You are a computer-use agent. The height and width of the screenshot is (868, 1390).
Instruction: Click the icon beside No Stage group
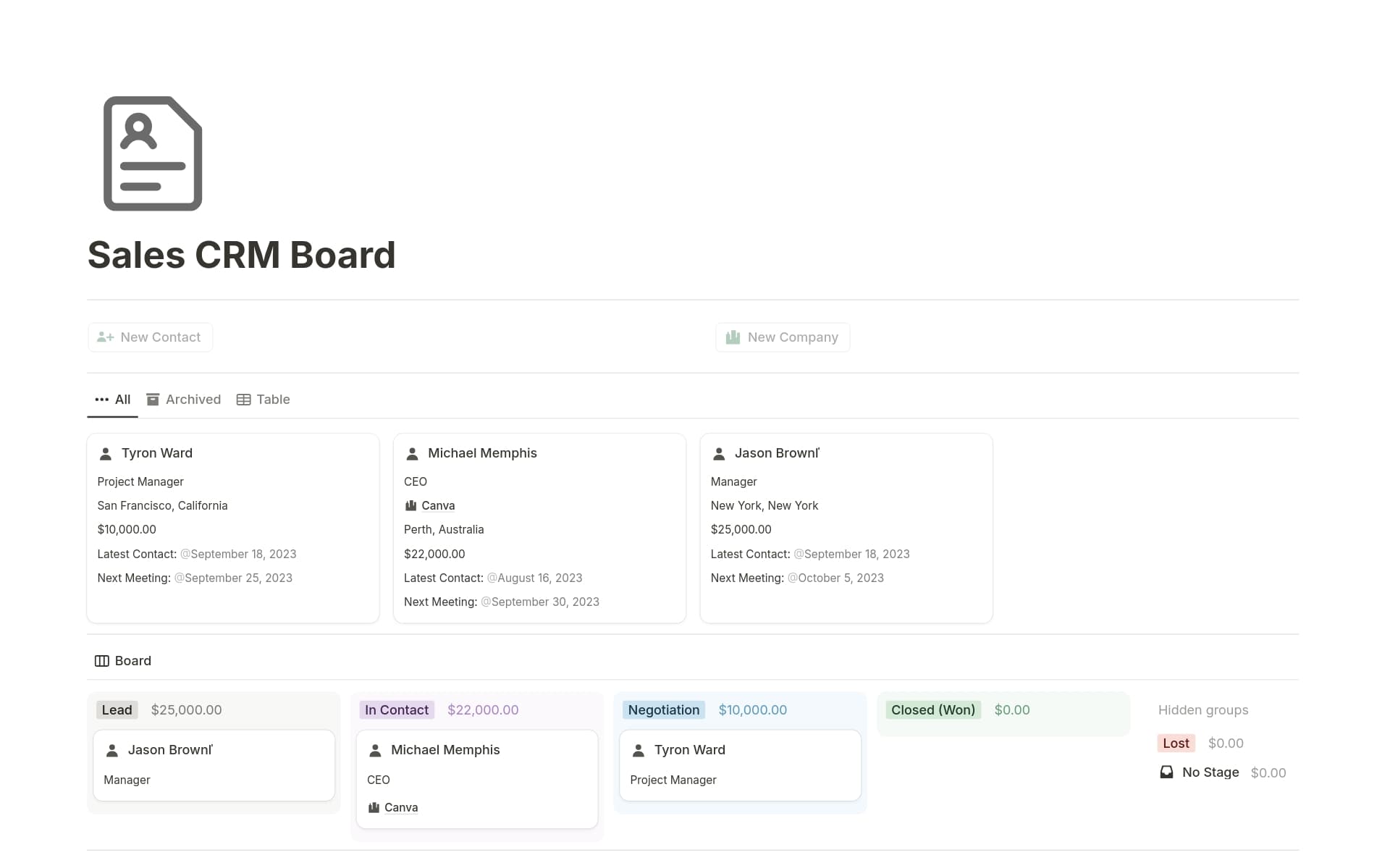[1166, 772]
